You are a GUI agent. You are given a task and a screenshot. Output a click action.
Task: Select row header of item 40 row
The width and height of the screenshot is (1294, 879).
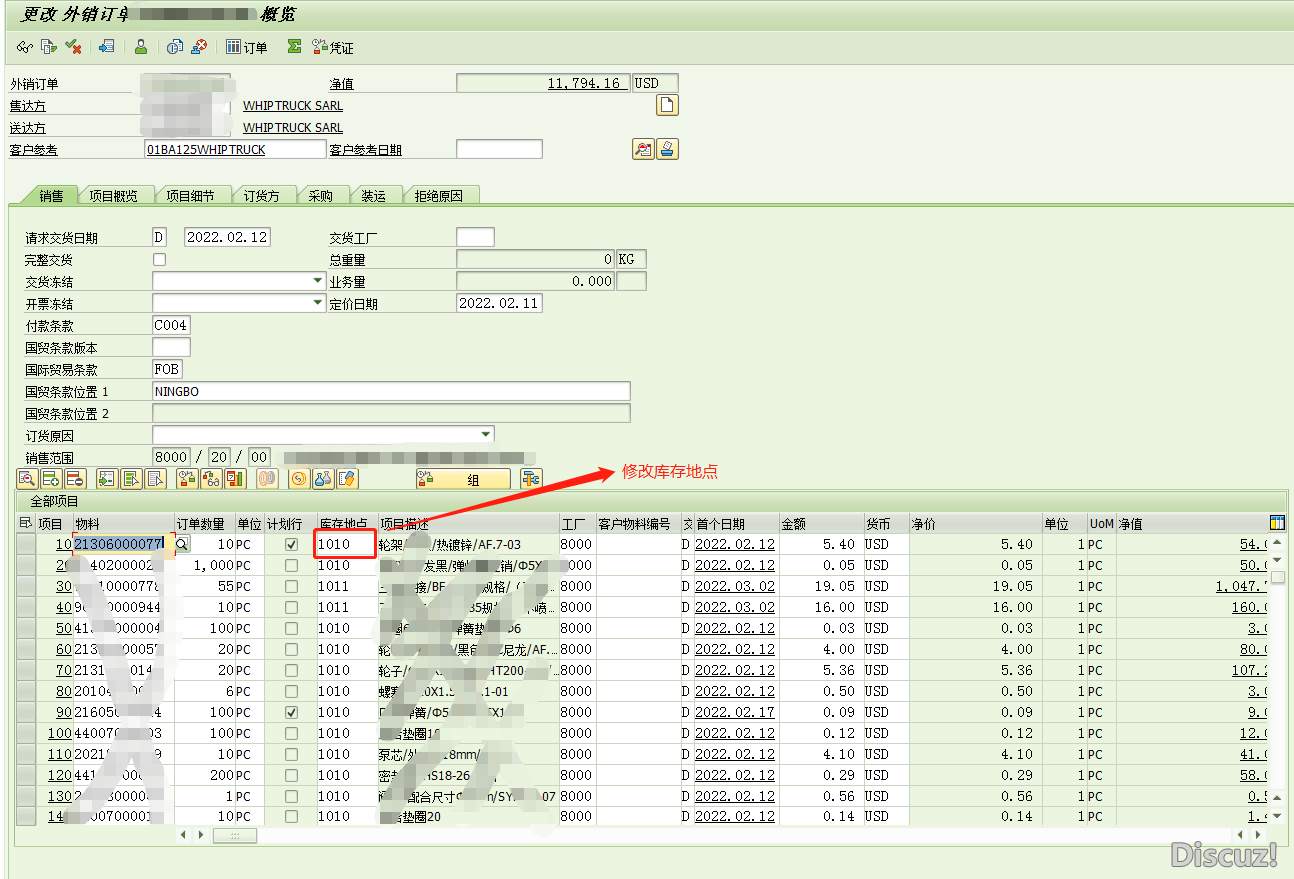tap(26, 608)
